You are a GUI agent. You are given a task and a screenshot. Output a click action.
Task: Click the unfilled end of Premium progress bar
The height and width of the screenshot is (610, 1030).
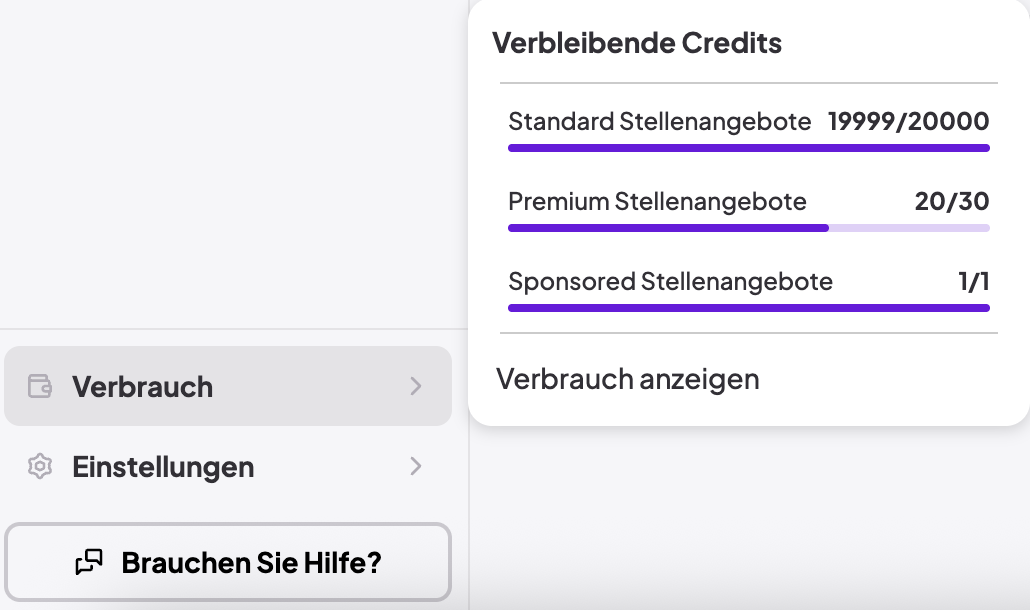(x=910, y=228)
